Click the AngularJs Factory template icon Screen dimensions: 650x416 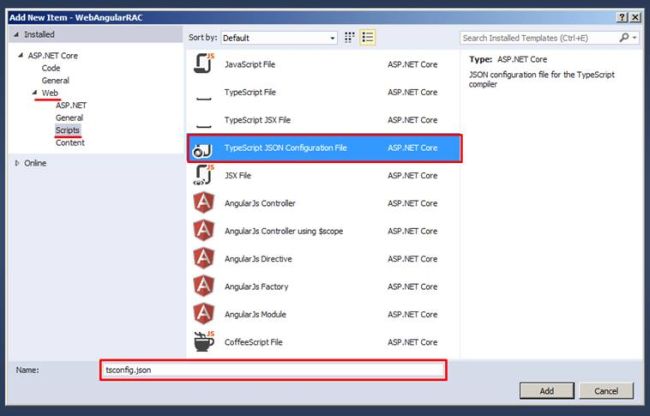pos(204,286)
